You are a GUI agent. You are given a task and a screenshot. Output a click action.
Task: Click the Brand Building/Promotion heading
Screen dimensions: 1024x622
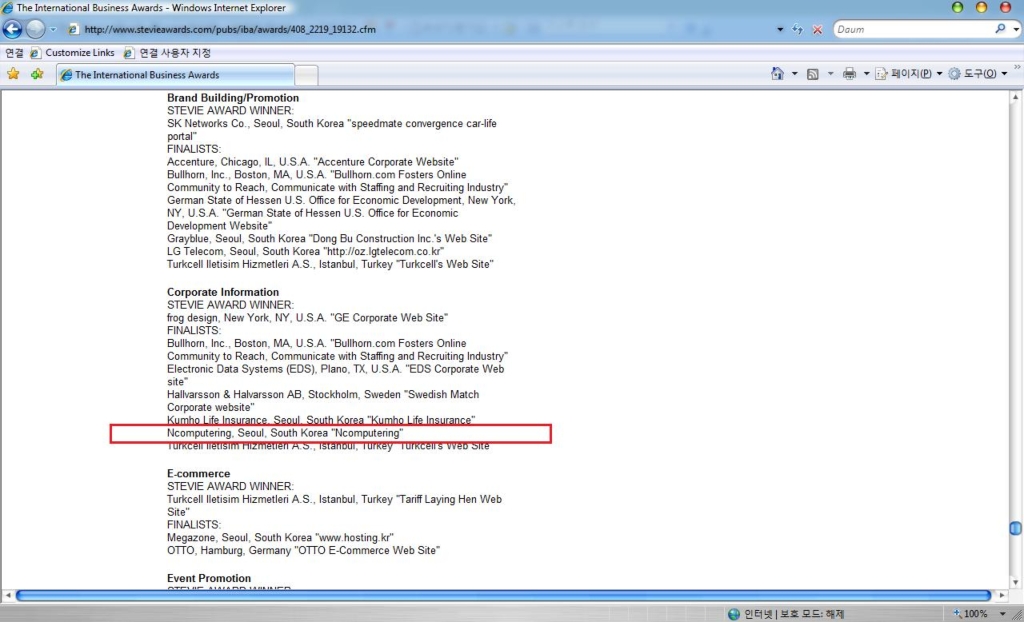pyautogui.click(x=233, y=98)
